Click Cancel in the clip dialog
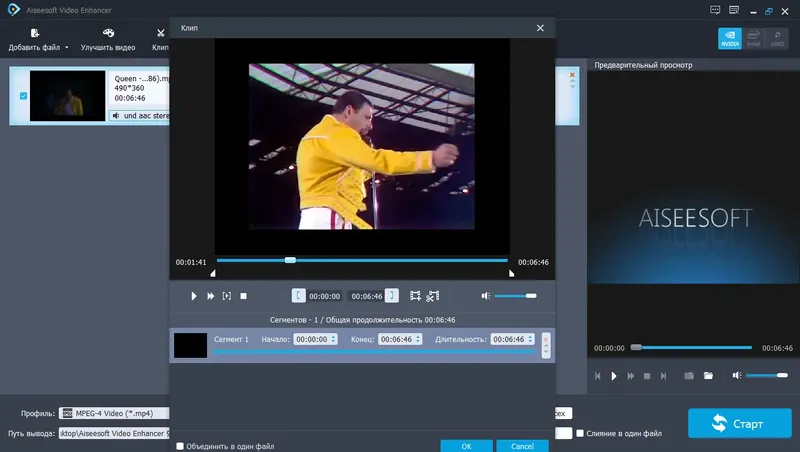The width and height of the screenshot is (800, 452). click(522, 446)
